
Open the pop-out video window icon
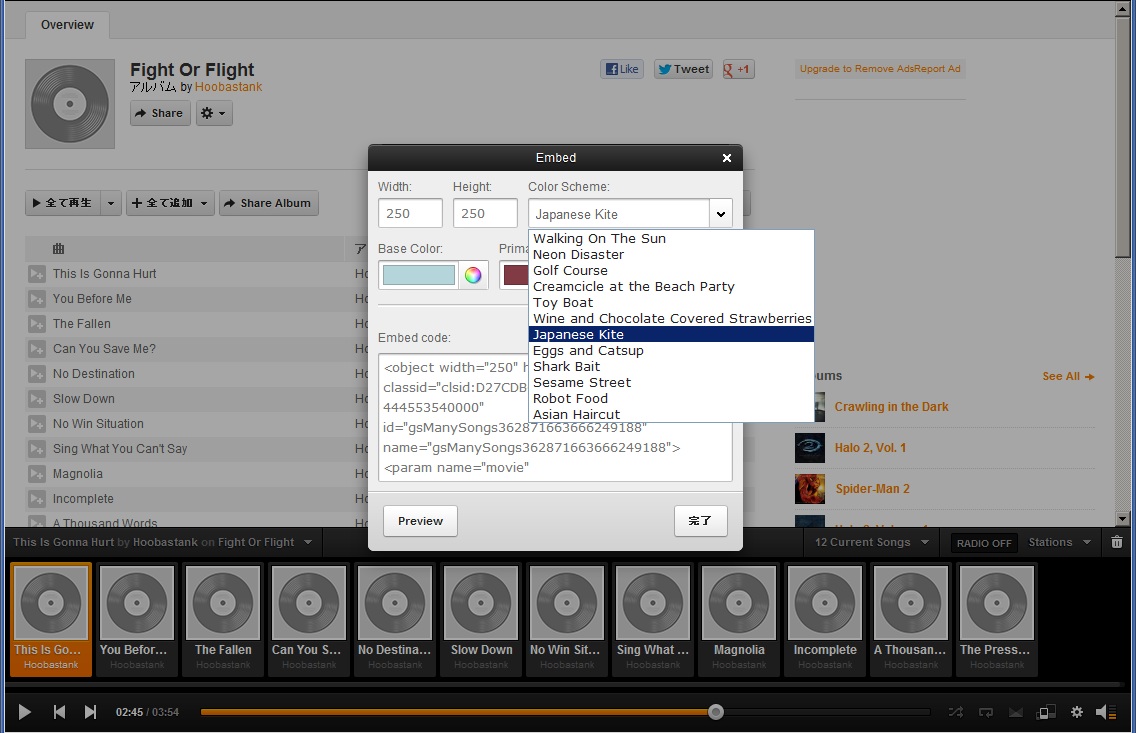pyautogui.click(x=1046, y=712)
